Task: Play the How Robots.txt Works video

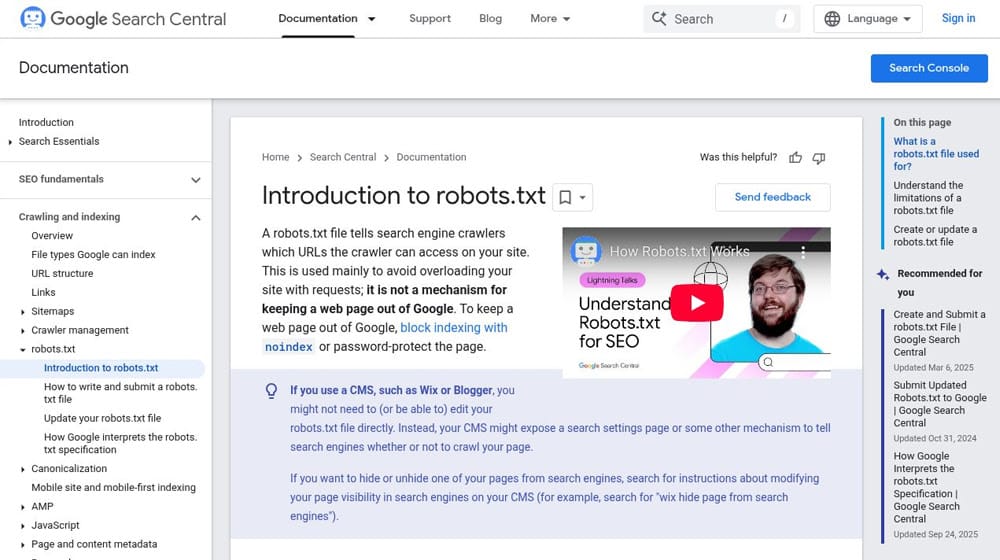Action: pos(696,303)
